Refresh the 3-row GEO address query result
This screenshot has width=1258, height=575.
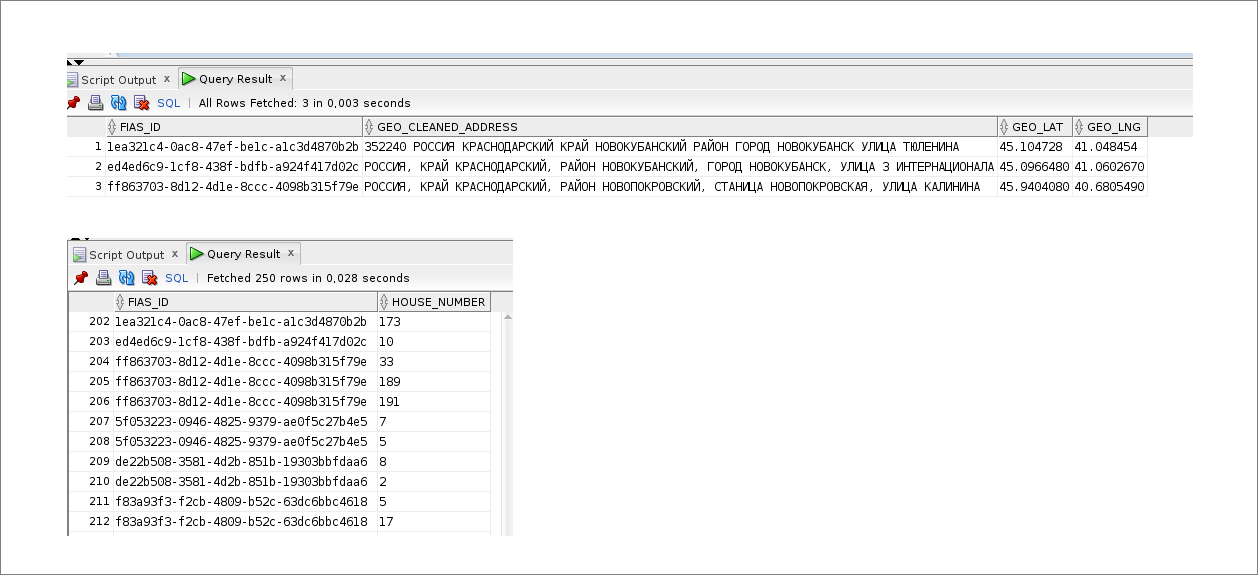(x=118, y=103)
